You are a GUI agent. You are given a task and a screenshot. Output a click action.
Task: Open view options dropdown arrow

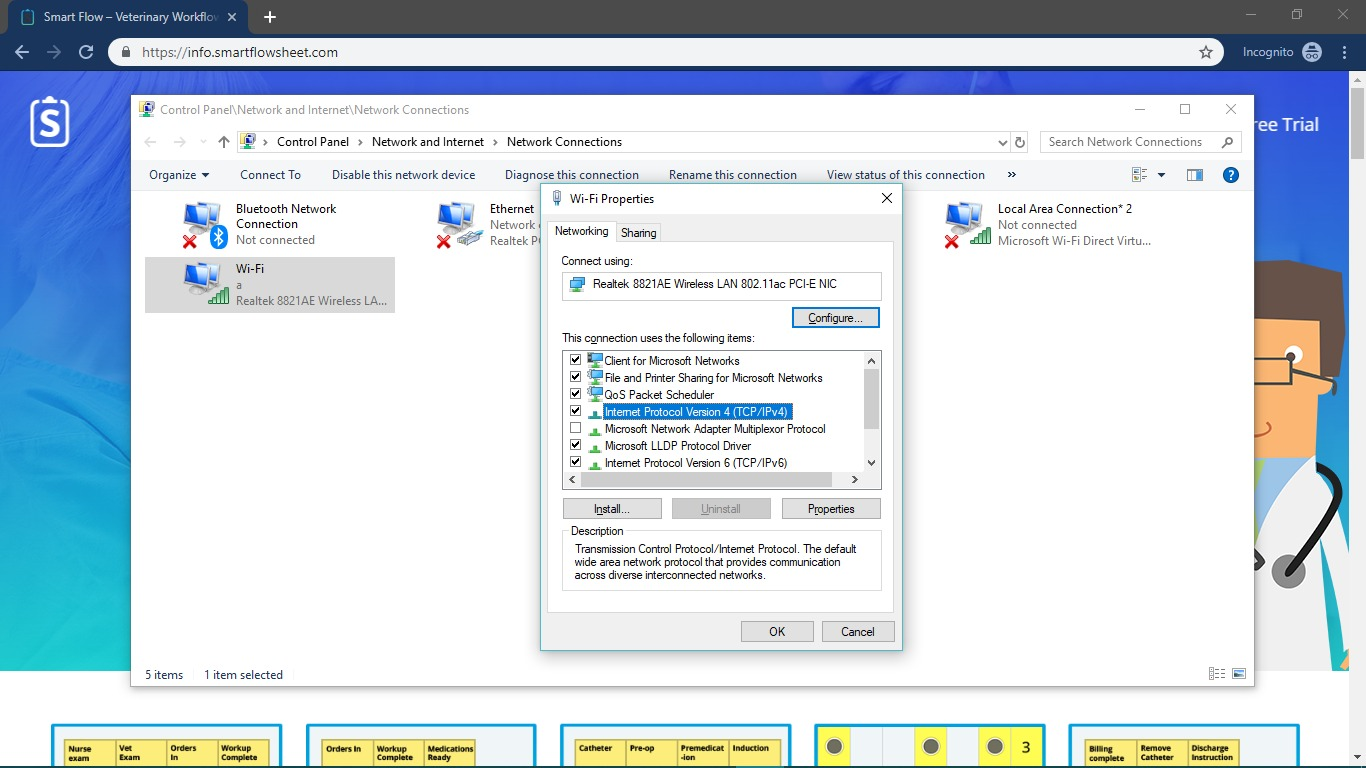1161,175
